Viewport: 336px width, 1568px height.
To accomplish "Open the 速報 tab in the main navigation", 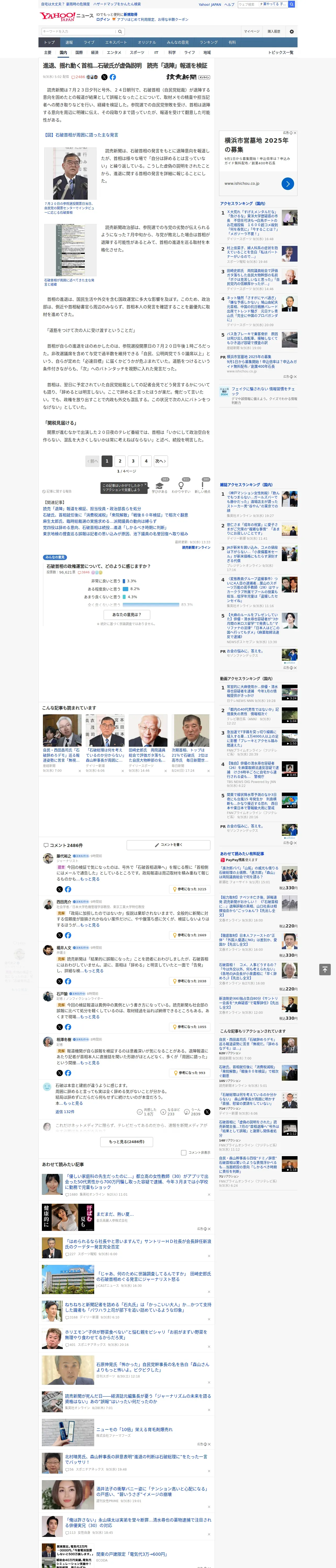I will click(x=69, y=43).
